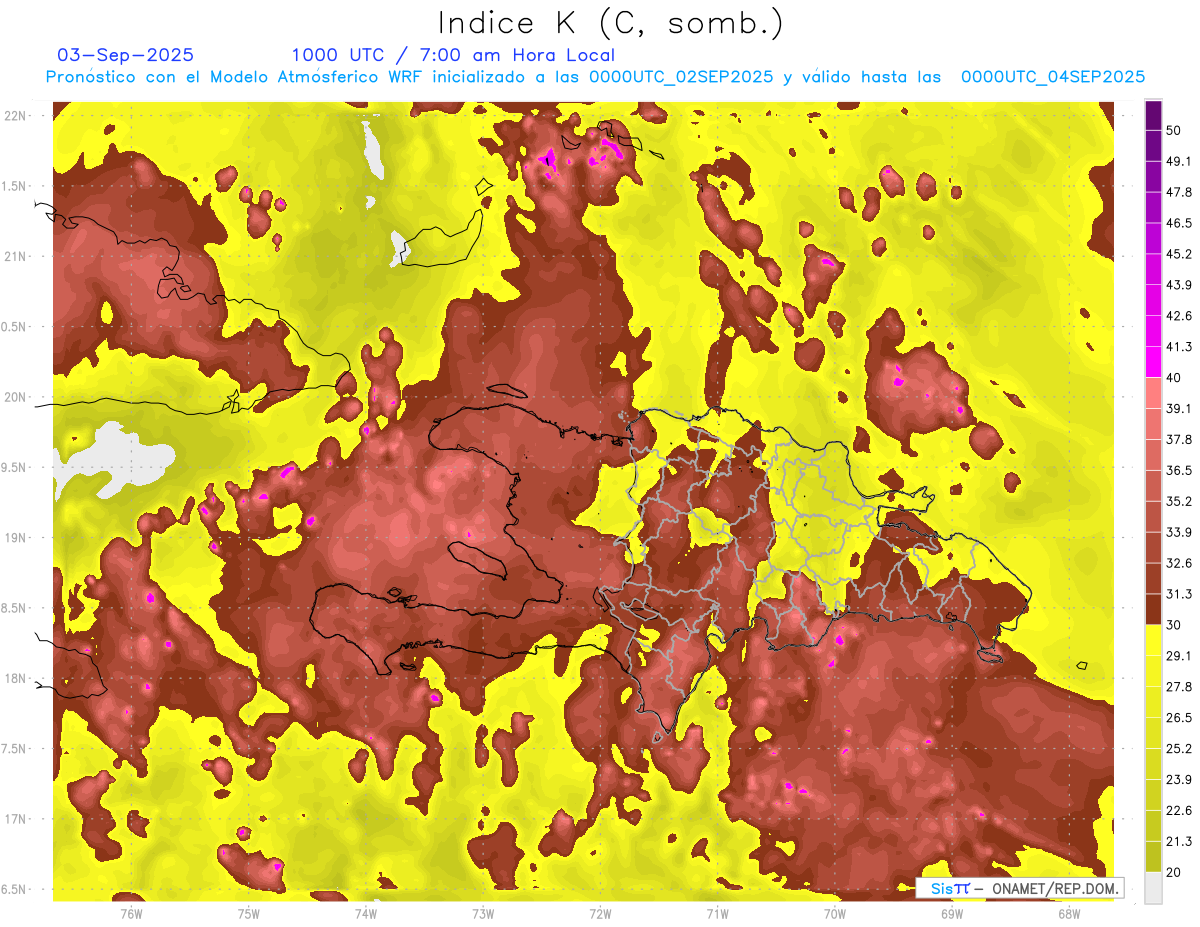Screen dimensions: 1200x927
Task: Click the valid-until time "0000UTC_04SEP2025"
Action: coord(1053,77)
